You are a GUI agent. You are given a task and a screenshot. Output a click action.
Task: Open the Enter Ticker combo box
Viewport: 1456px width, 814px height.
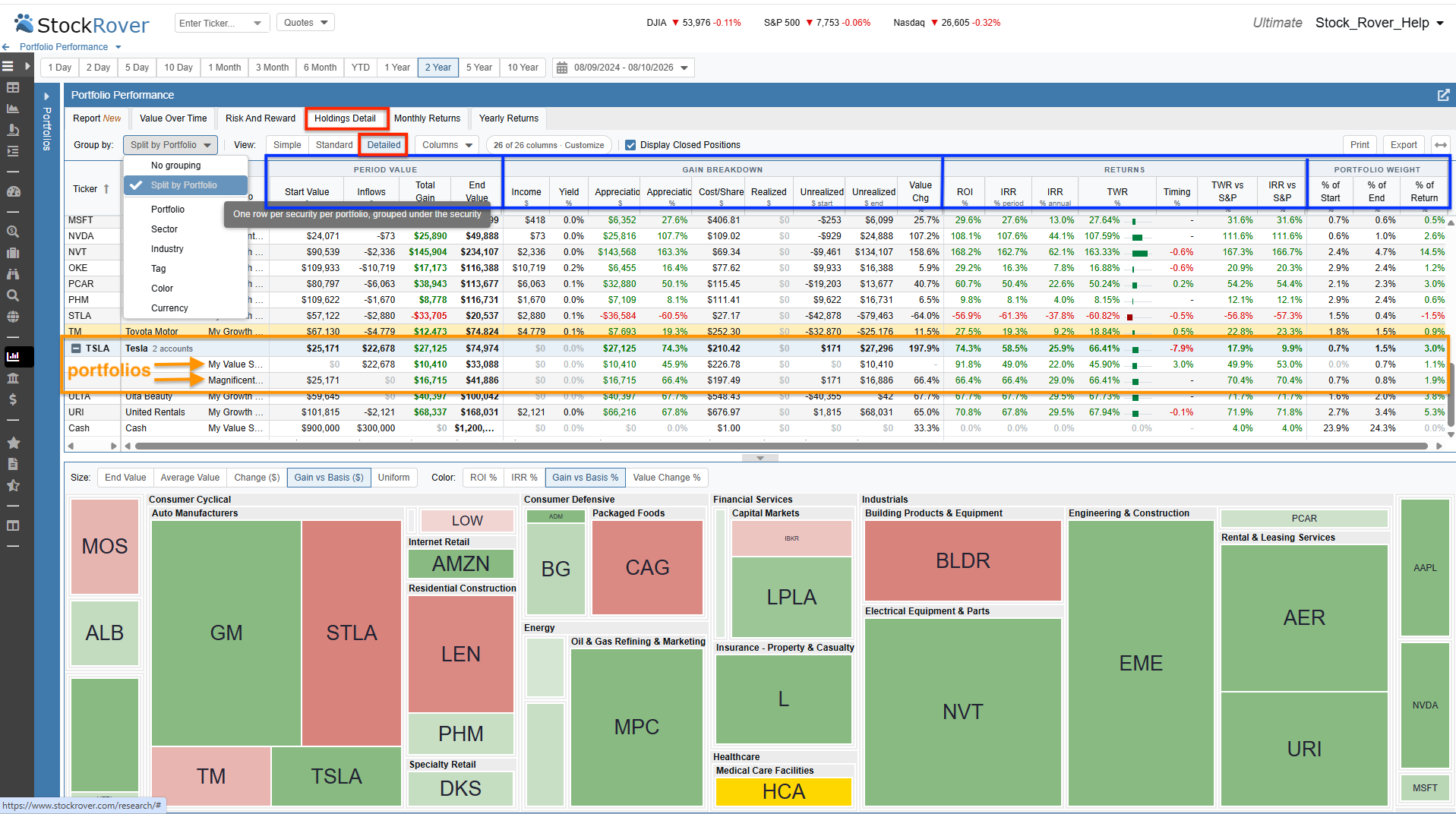[x=221, y=23]
